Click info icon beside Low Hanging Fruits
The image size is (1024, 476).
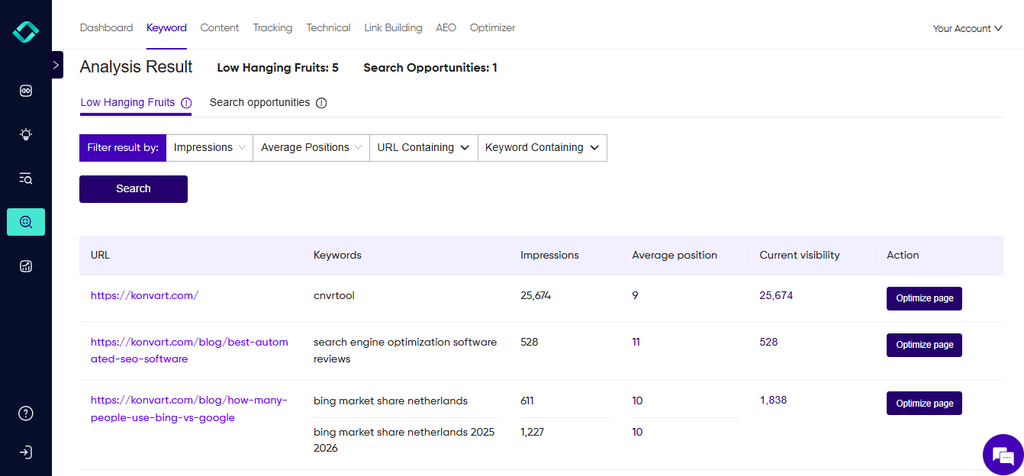(186, 103)
